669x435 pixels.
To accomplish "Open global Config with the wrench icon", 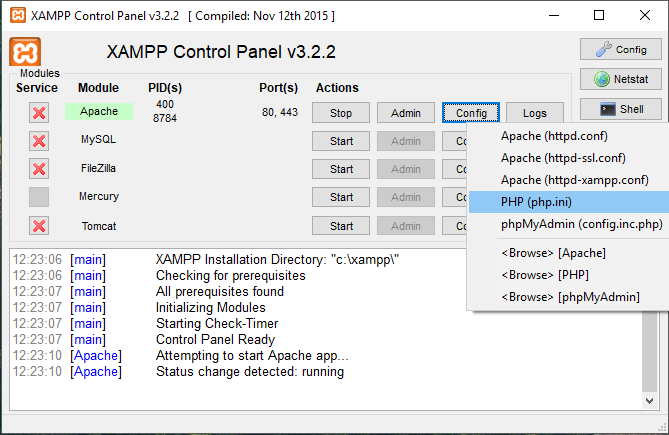I will click(620, 49).
